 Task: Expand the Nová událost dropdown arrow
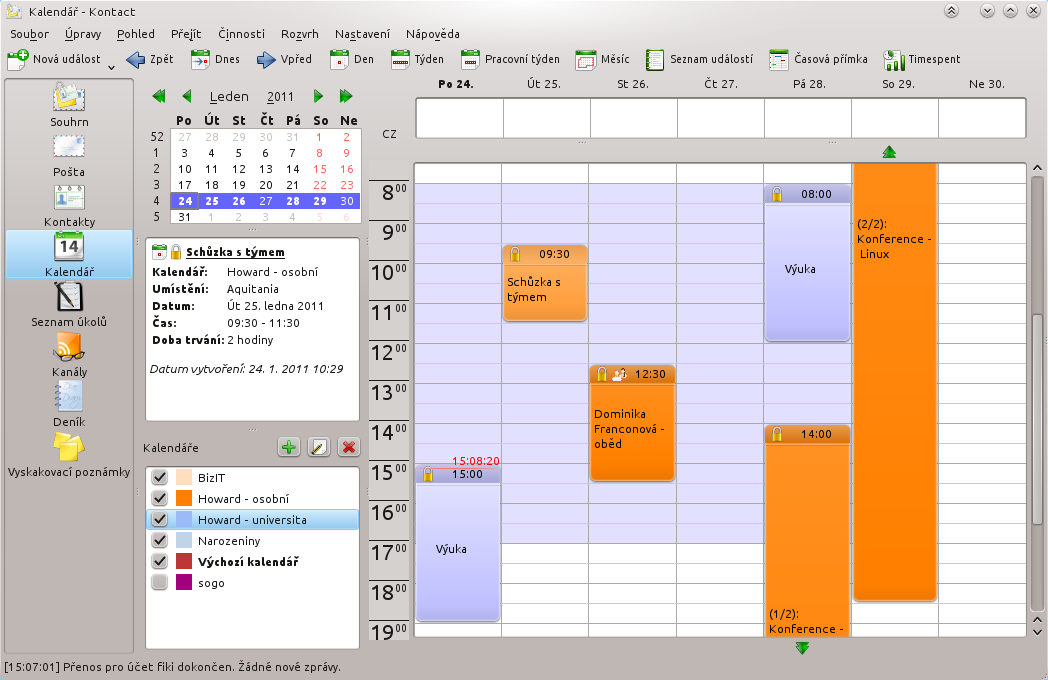110,65
